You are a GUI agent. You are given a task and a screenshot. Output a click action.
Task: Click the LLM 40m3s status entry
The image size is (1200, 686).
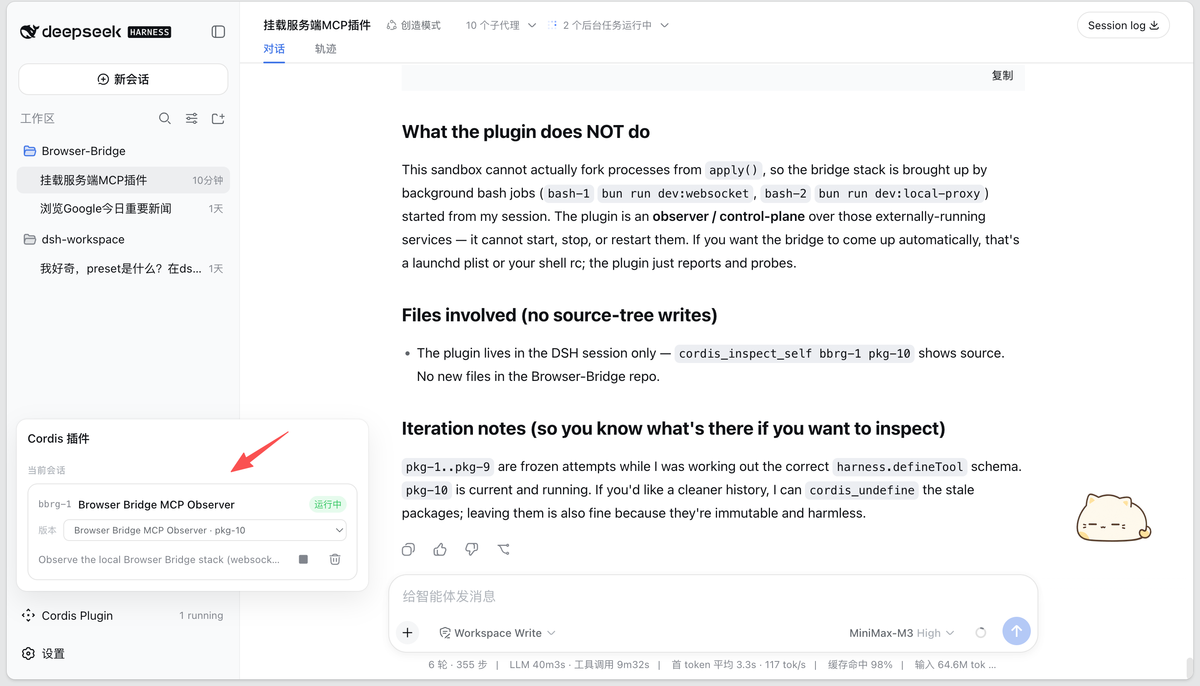click(x=537, y=664)
